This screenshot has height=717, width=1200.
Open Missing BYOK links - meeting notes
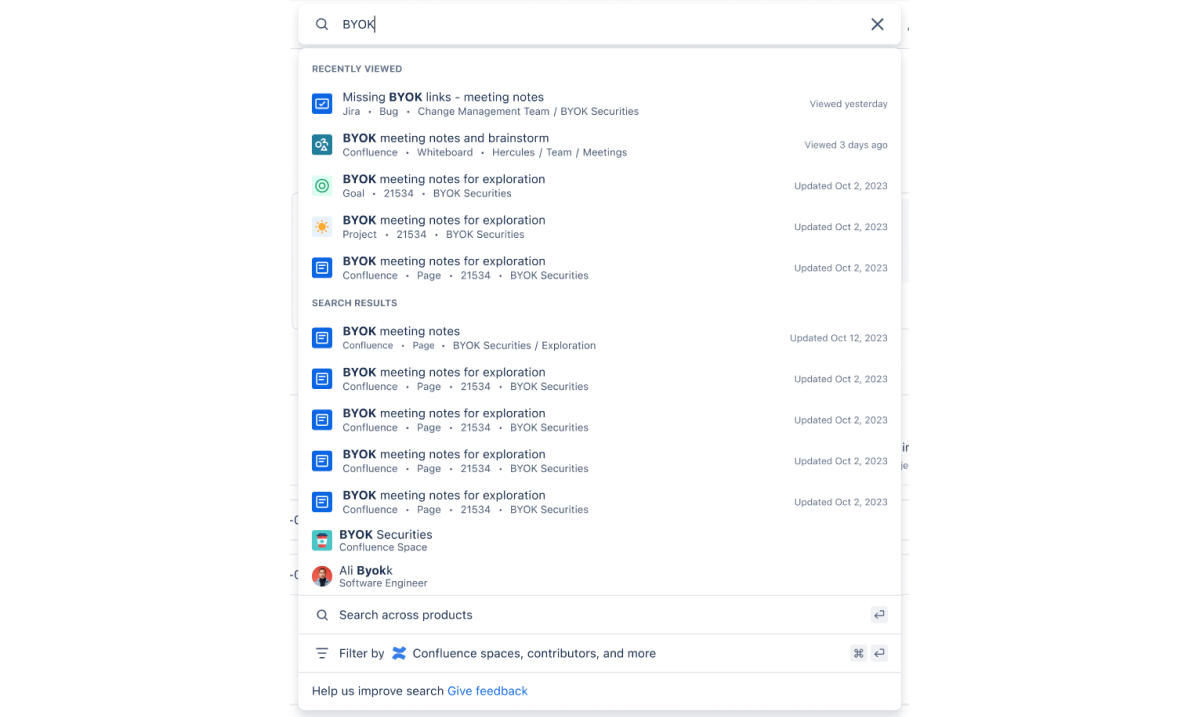600,103
